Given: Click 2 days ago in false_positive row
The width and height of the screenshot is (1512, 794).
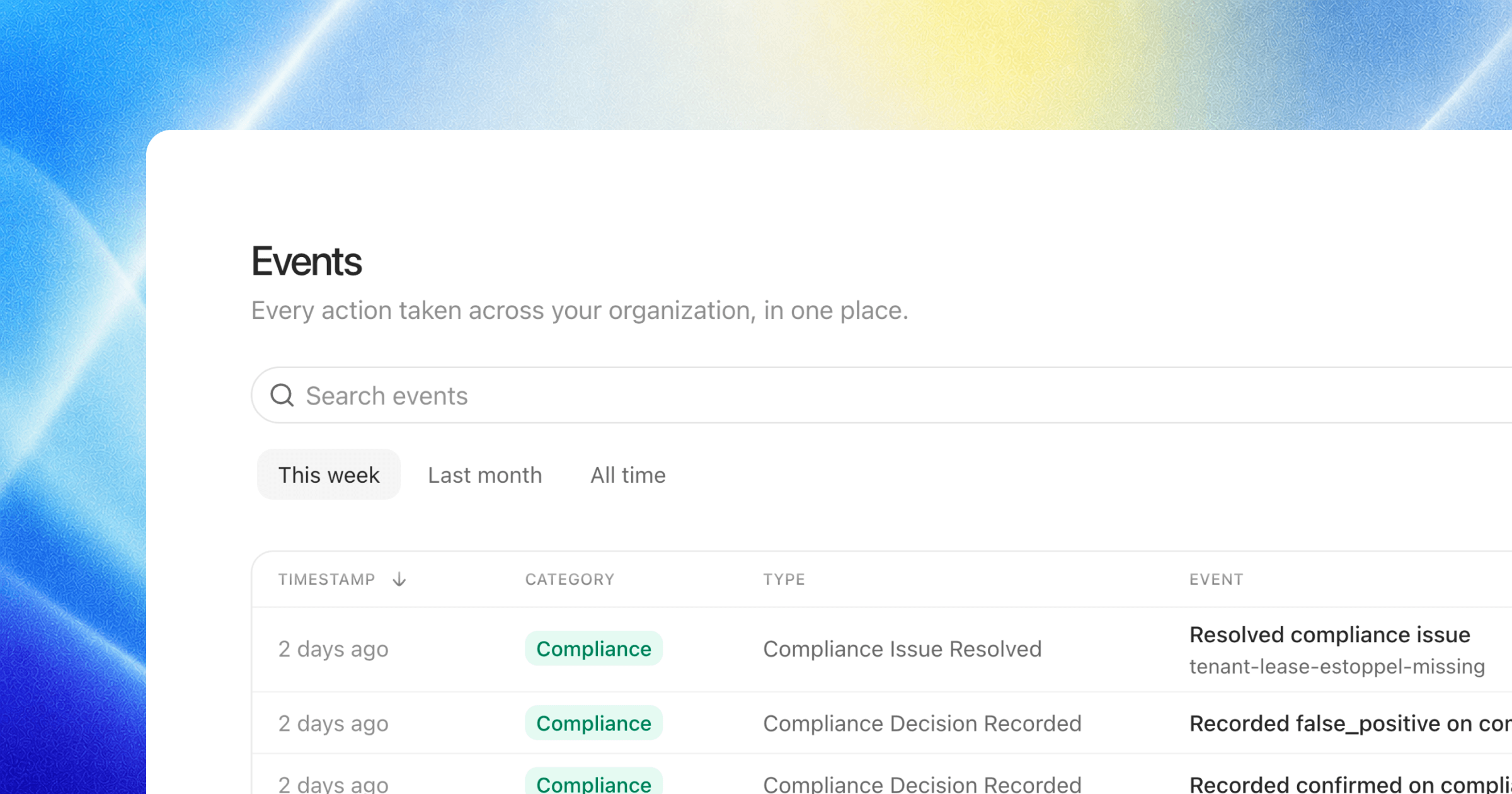Looking at the screenshot, I should 333,723.
